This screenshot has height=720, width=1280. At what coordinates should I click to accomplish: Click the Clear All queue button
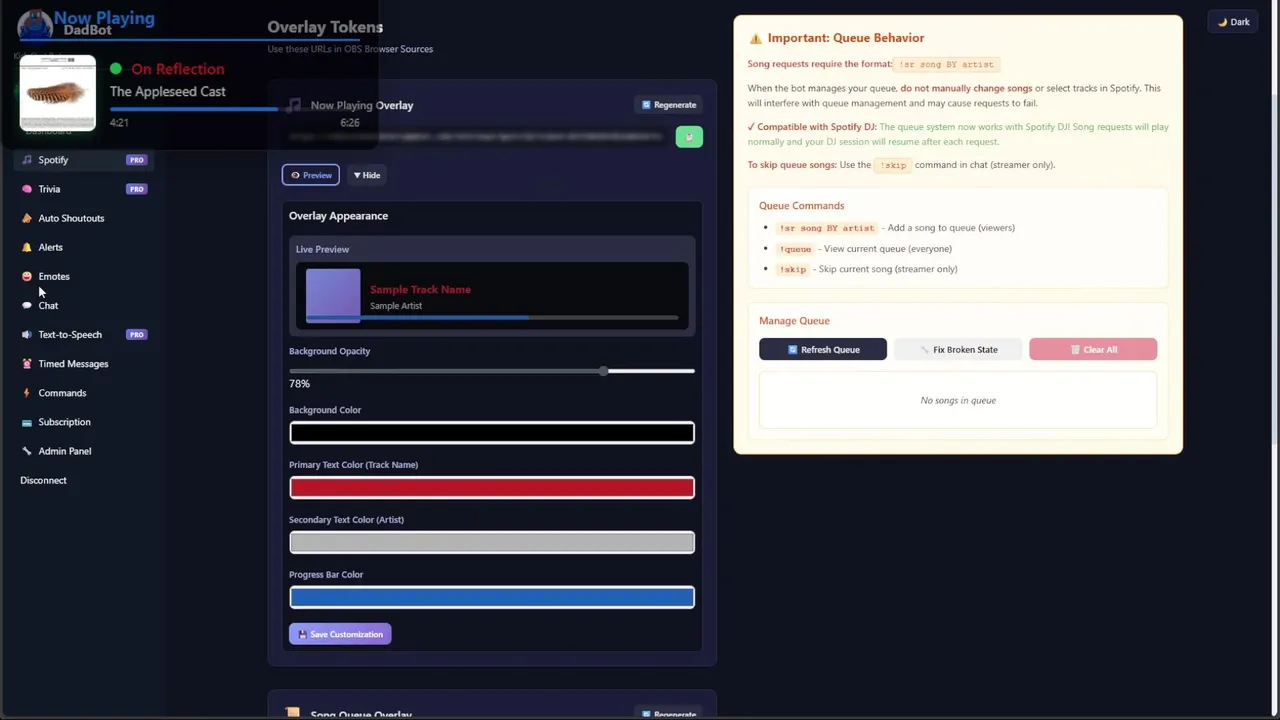[1093, 349]
